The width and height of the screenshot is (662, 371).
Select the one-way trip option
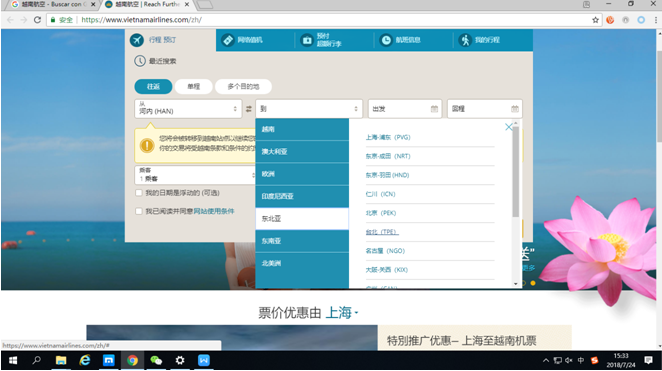[x=193, y=87]
